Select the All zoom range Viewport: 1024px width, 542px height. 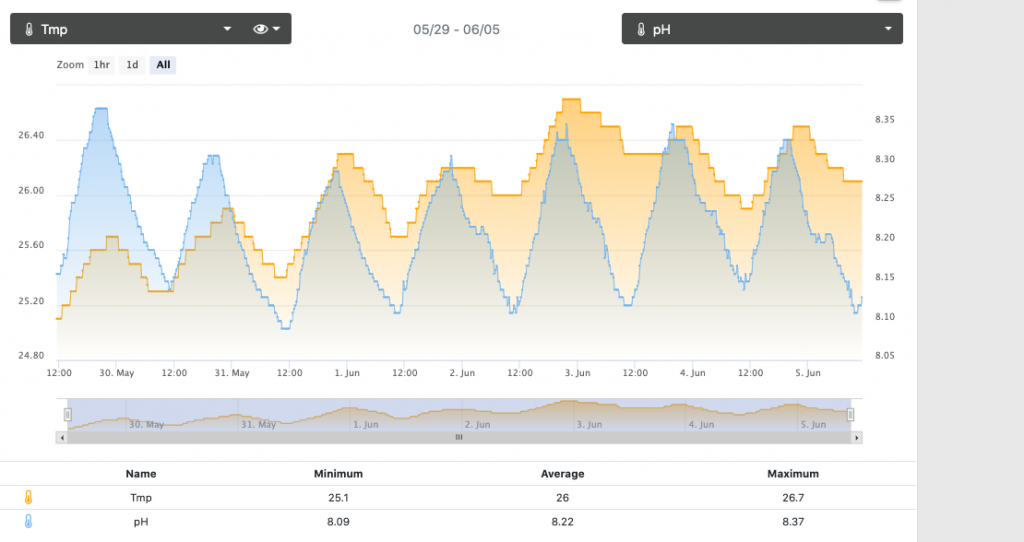point(163,65)
